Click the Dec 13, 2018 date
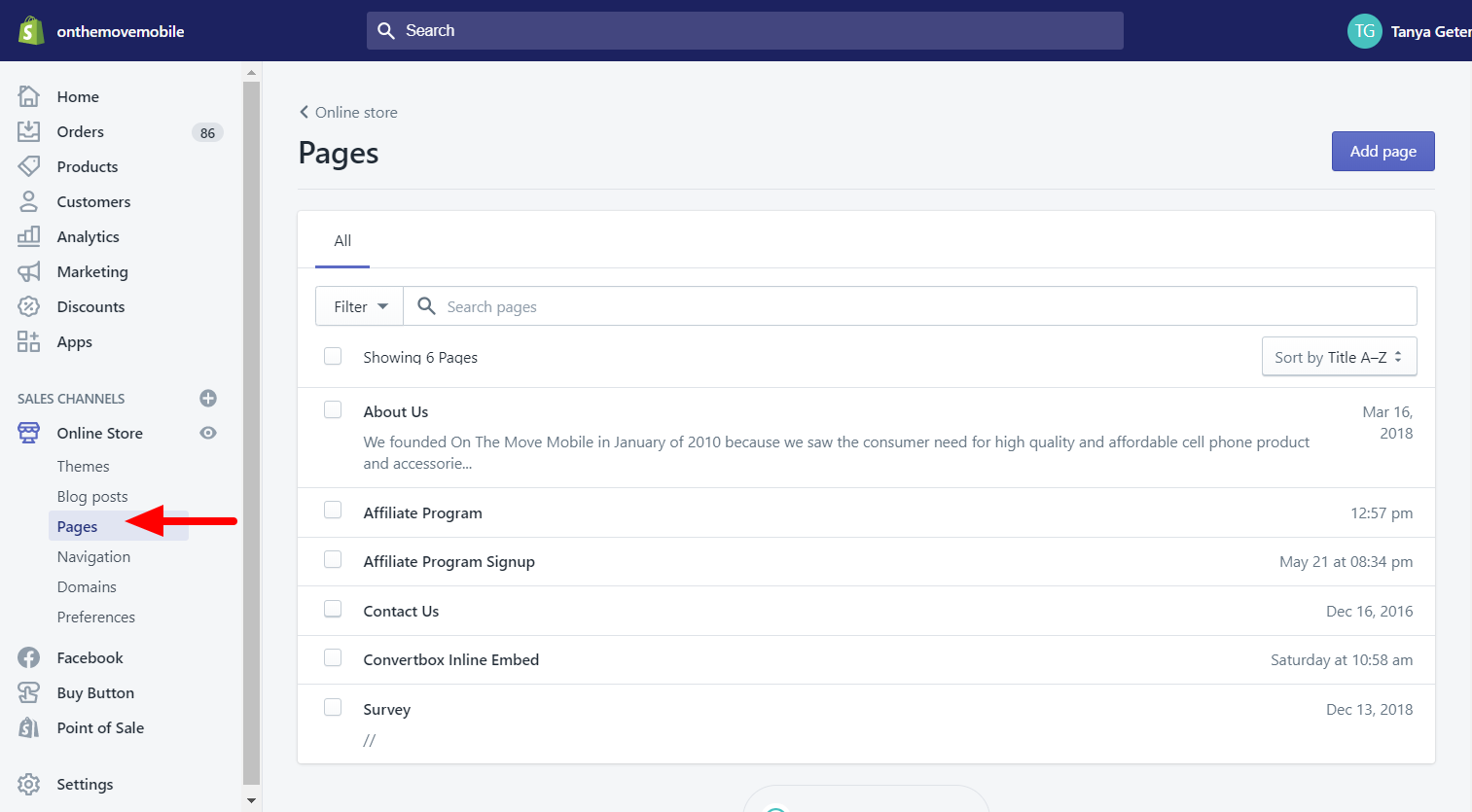 [x=1369, y=709]
